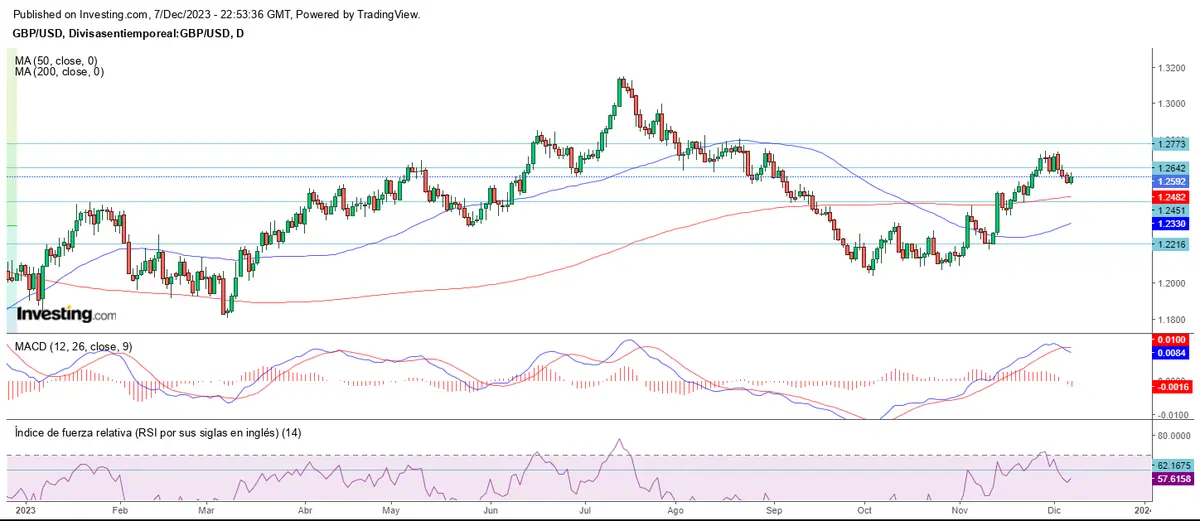Screen dimensions: 1200x521
Task: Click the 62.1675 RSI level tag
Action: pyautogui.click(x=1170, y=466)
